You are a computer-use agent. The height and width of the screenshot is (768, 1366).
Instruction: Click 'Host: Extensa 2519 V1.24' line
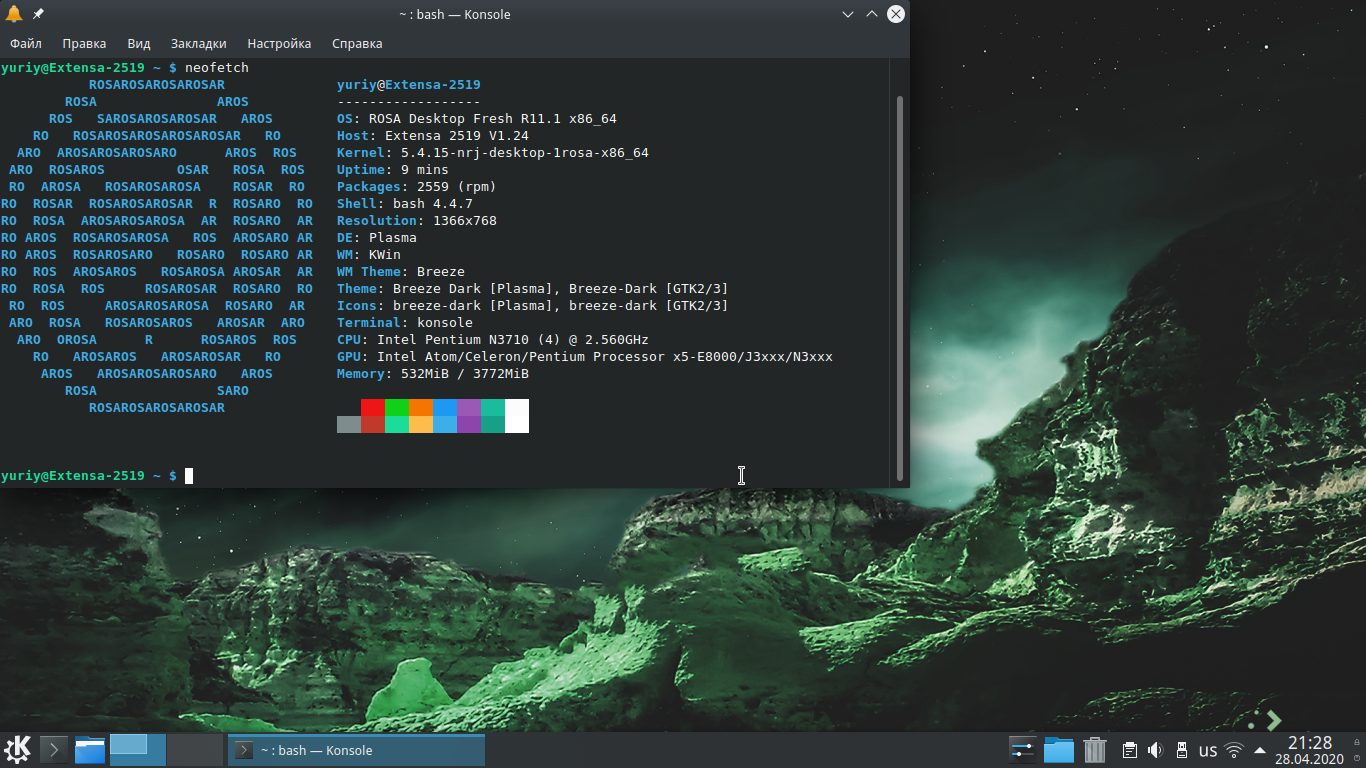click(433, 136)
